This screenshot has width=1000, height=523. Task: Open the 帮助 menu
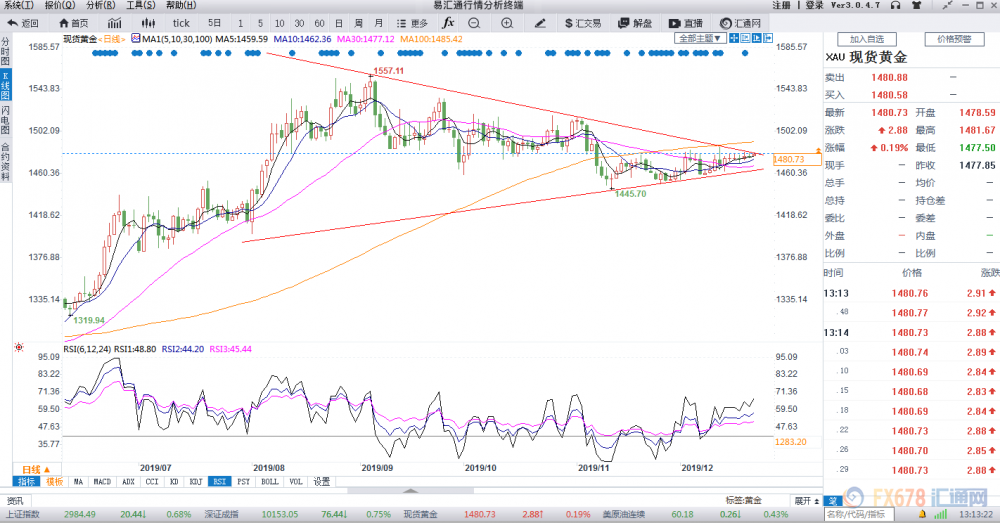[182, 5]
